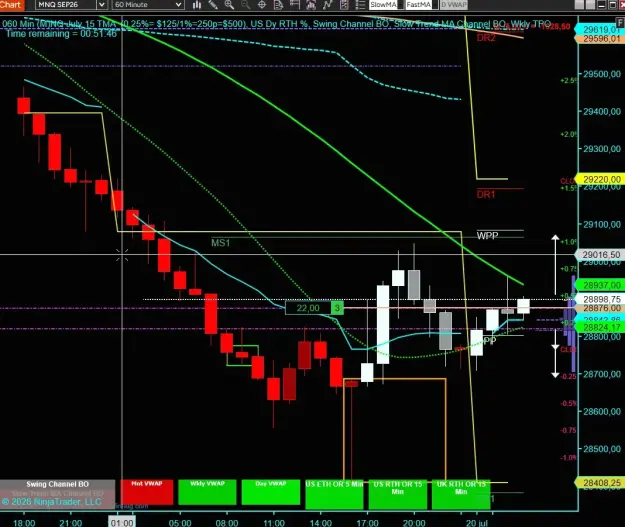The width and height of the screenshot is (625, 527).
Task: Toggle the FastMA indicator button
Action: pyautogui.click(x=419, y=5)
